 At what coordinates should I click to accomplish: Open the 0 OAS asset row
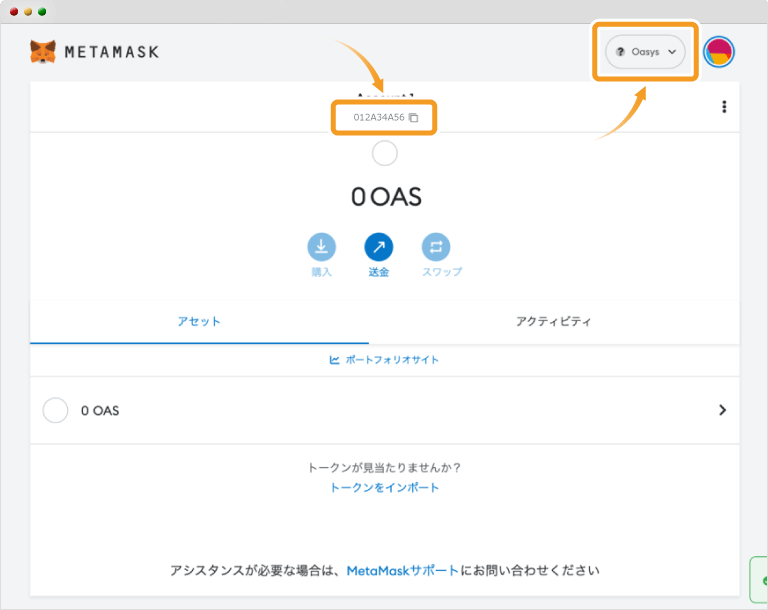coord(384,411)
